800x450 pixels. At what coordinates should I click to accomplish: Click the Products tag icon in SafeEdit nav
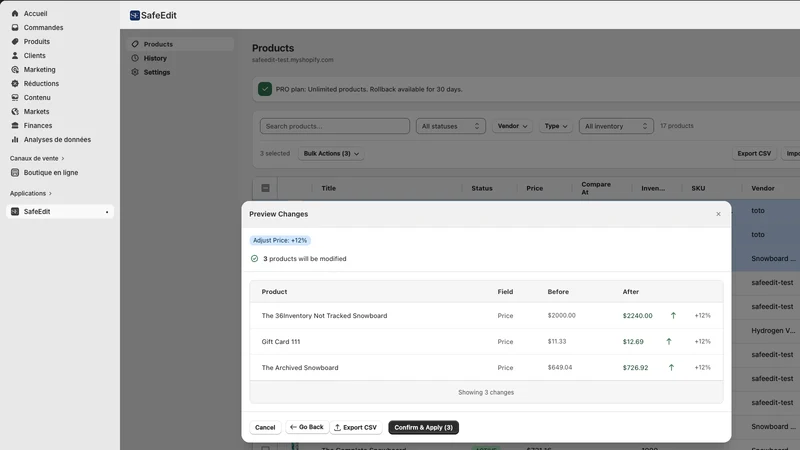pyautogui.click(x=135, y=44)
